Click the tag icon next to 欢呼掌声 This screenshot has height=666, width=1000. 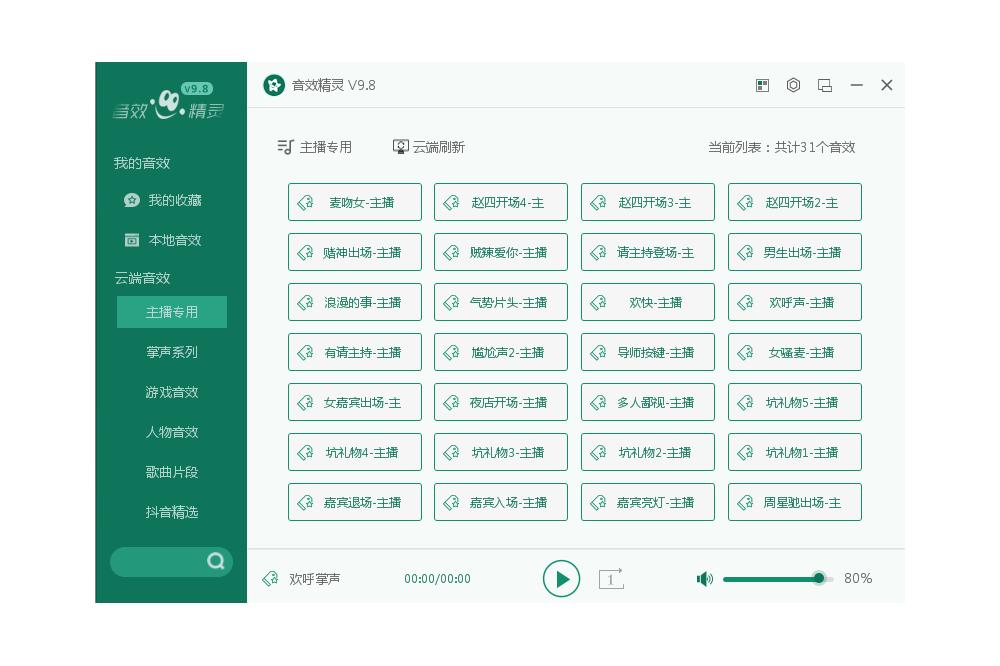270,579
